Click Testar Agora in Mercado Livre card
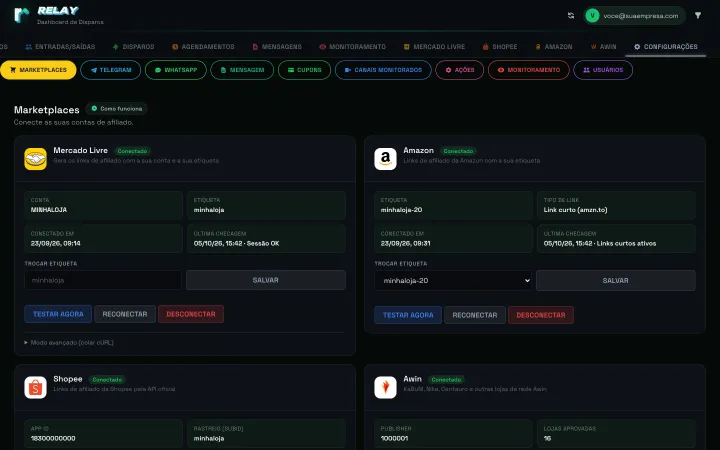Screen dimensions: 720x450 point(58,314)
